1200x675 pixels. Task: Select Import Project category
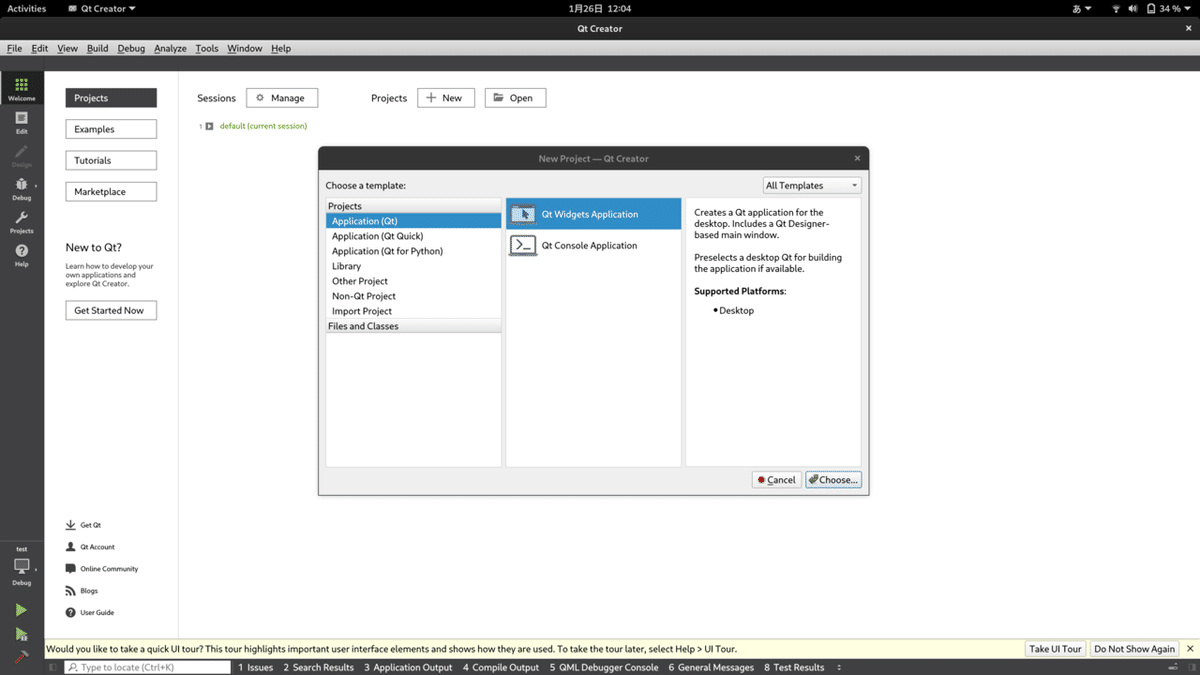tap(413, 311)
